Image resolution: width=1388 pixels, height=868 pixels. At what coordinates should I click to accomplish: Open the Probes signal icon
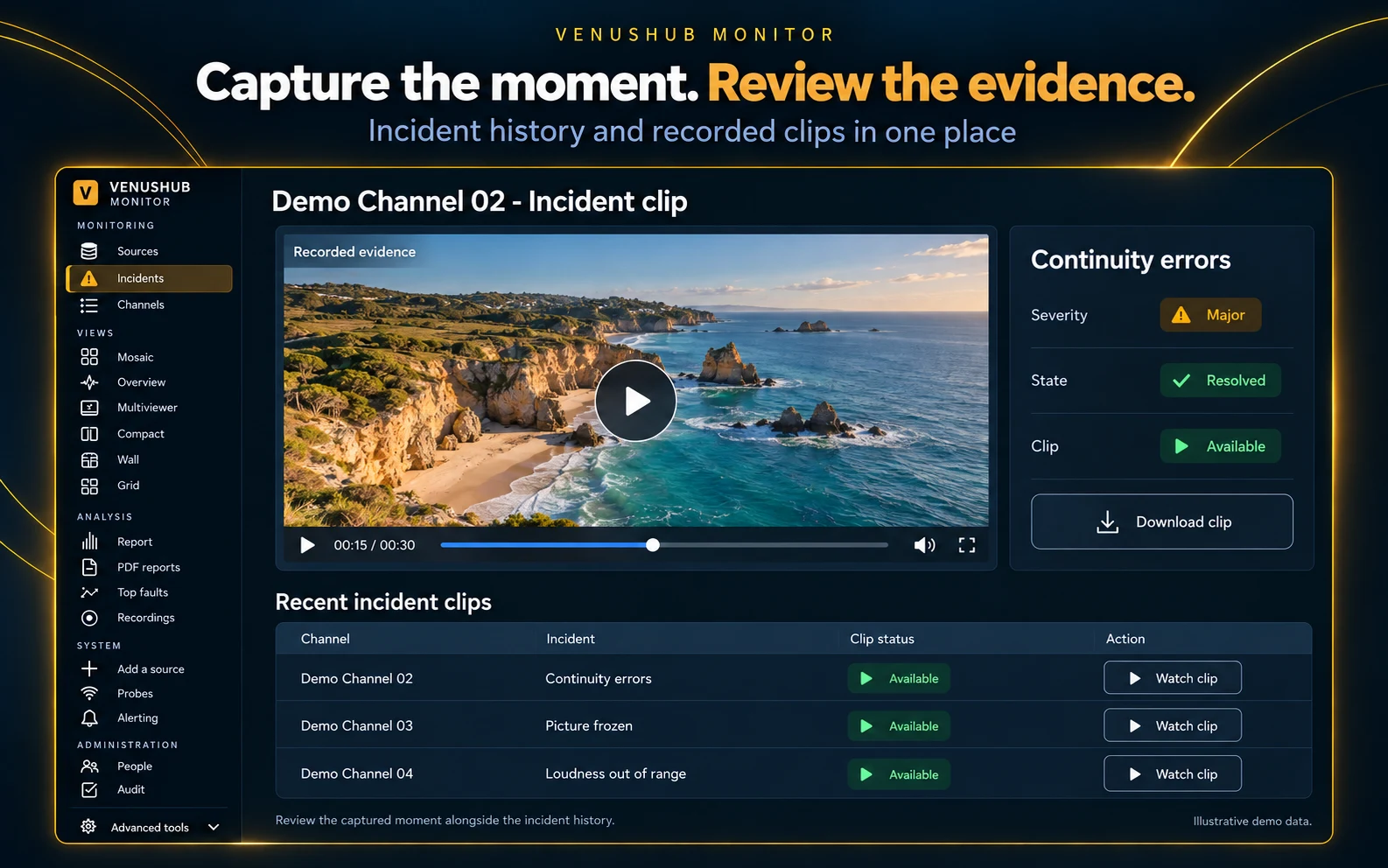[89, 694]
